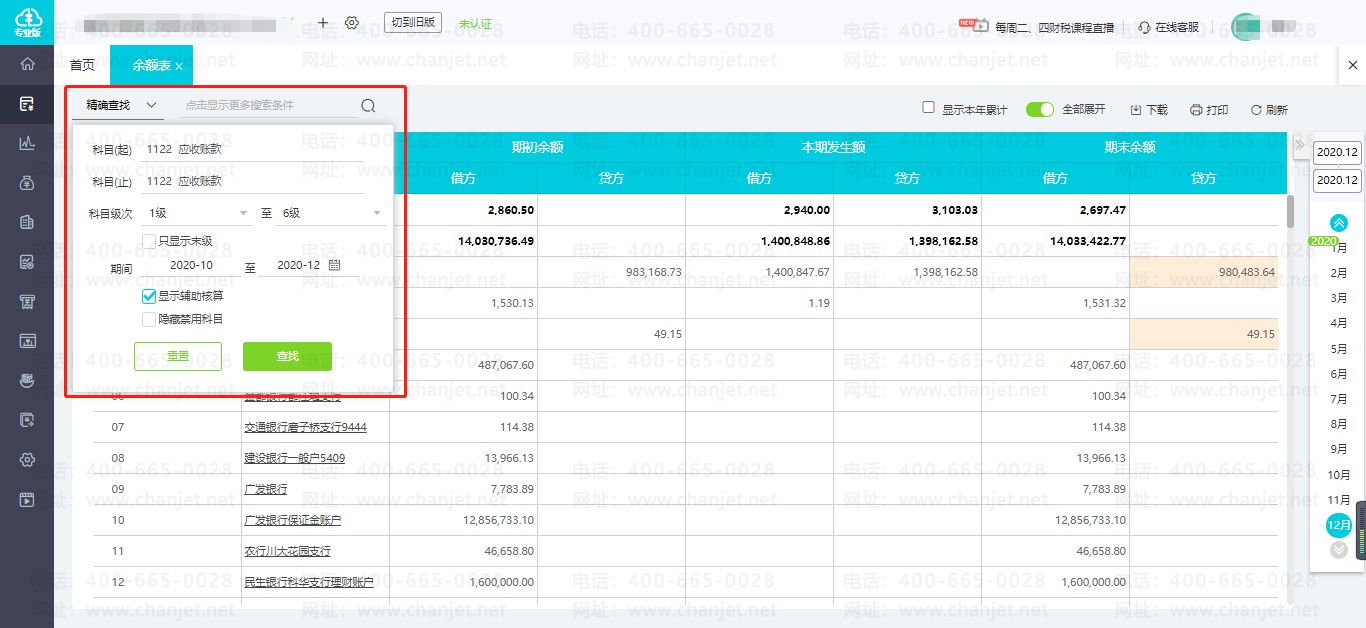Viewport: 1366px width, 628px height.
Task: Click the more search conditions field
Action: coord(268,105)
